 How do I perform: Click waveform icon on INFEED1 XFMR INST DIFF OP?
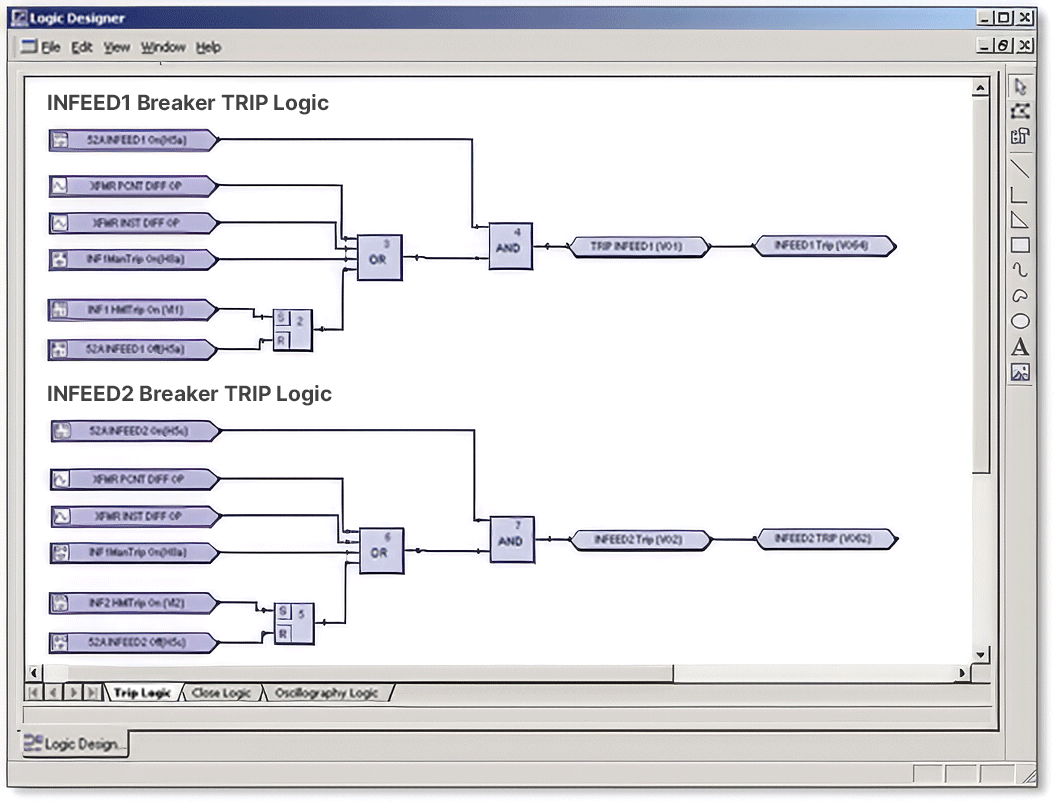[60, 223]
